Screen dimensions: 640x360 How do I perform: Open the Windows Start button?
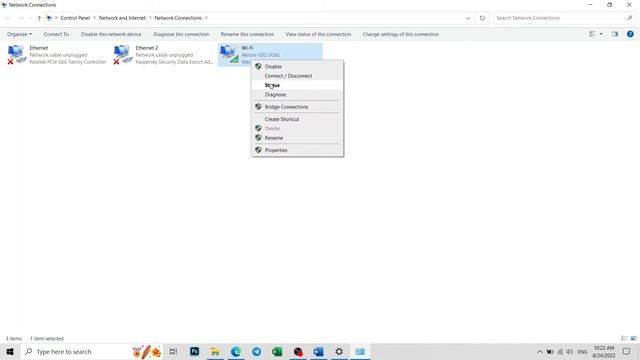10,351
